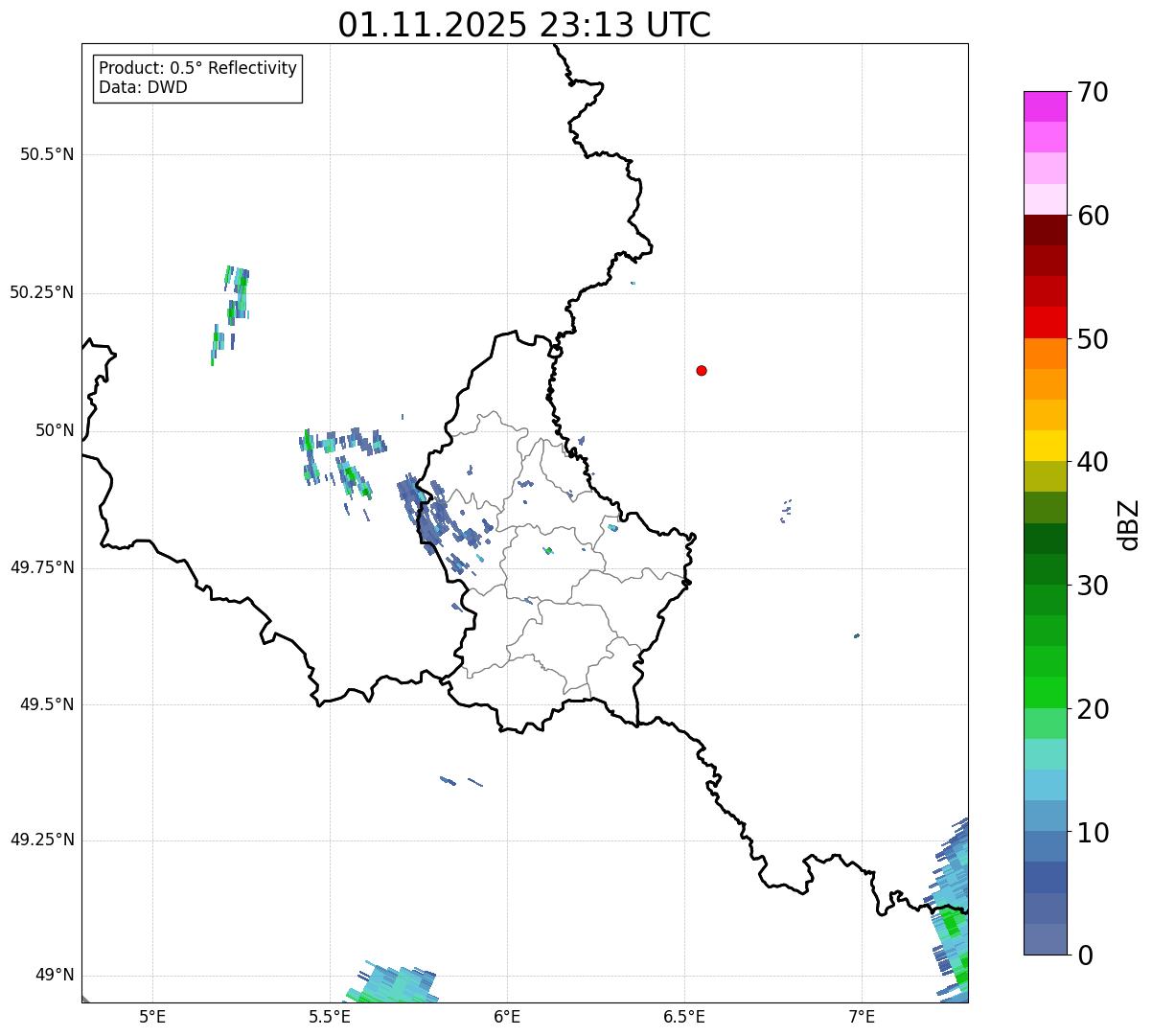Click the 50.5°N latitude label
Screen dimensions: 1152x1036
click(47, 154)
